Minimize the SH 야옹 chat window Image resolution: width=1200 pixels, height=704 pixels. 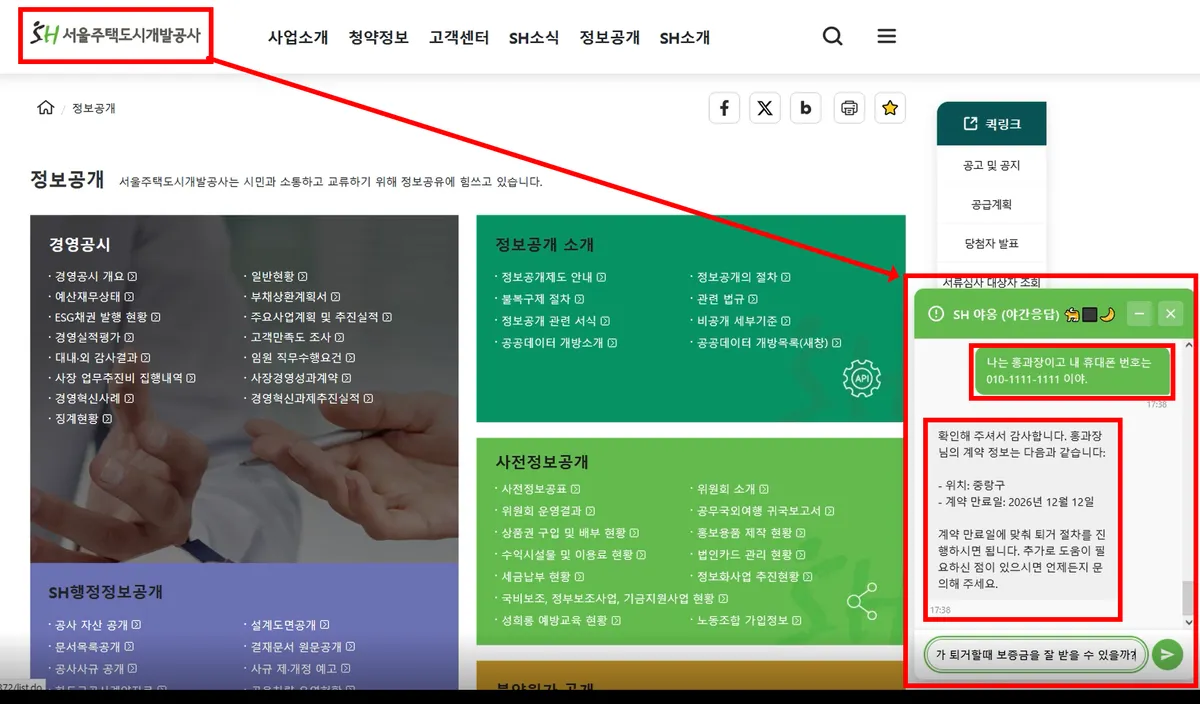click(x=1140, y=314)
